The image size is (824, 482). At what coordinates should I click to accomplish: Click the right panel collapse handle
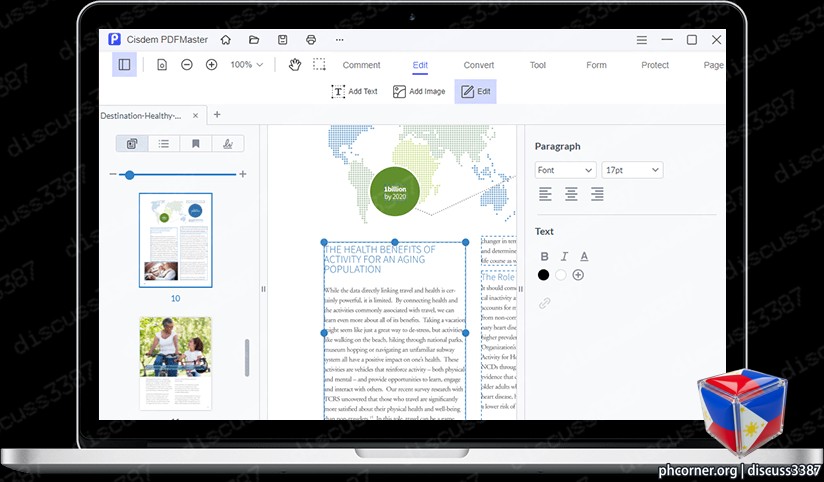(520, 289)
